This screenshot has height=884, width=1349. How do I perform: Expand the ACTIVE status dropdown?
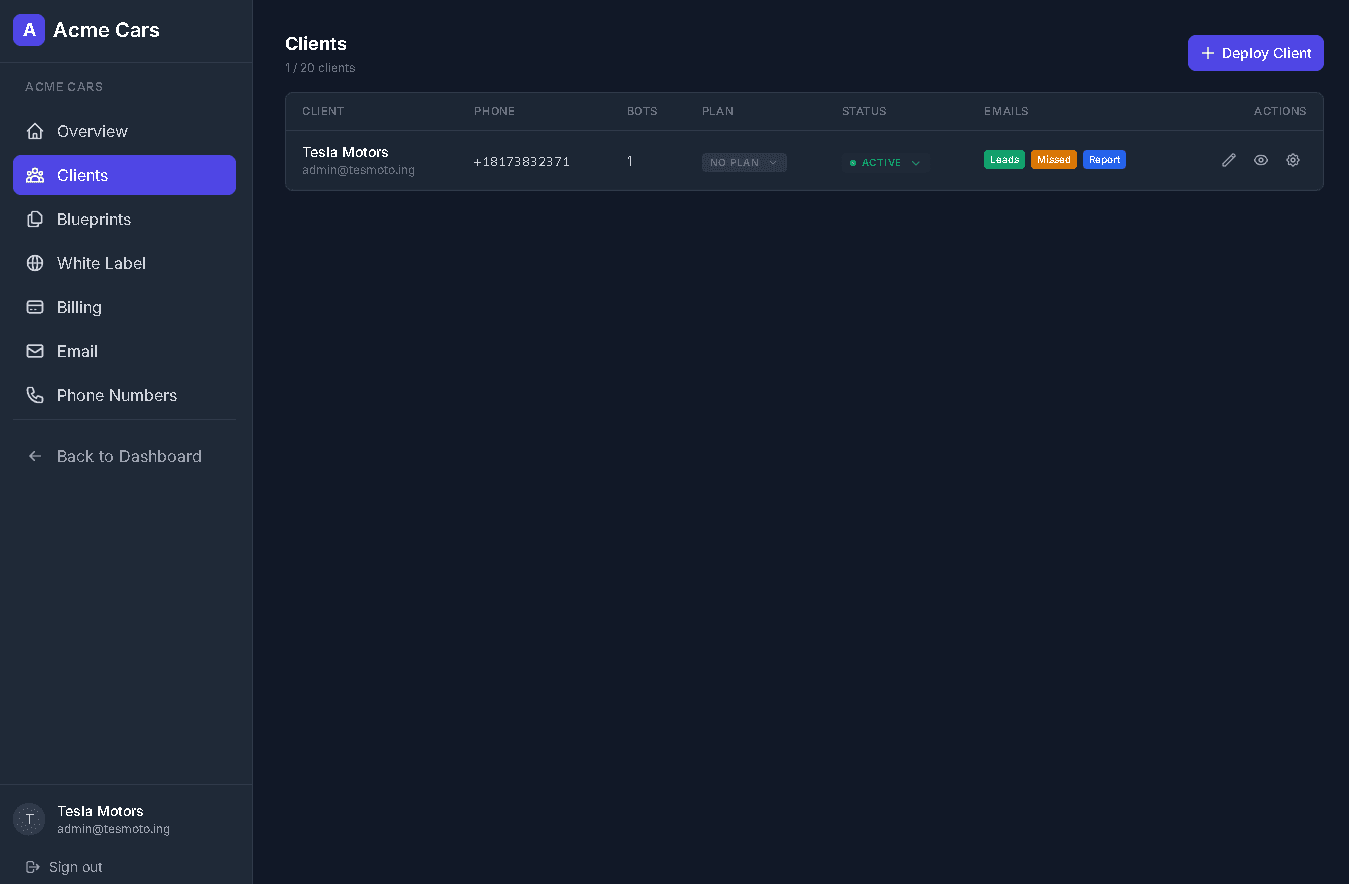pyautogui.click(x=885, y=162)
